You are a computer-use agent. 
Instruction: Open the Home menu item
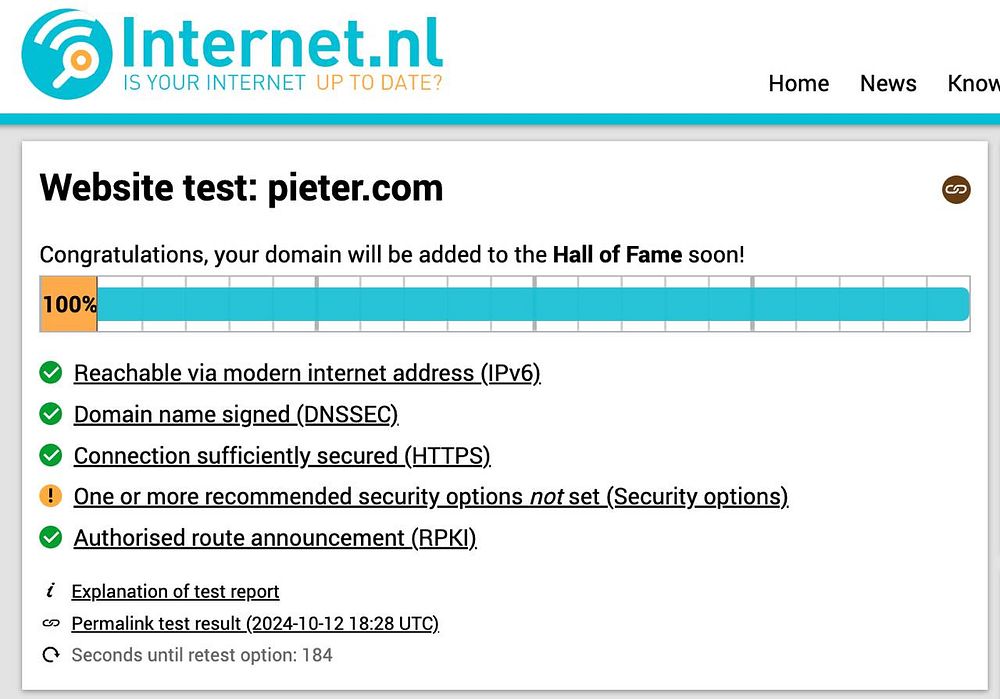pyautogui.click(x=798, y=83)
